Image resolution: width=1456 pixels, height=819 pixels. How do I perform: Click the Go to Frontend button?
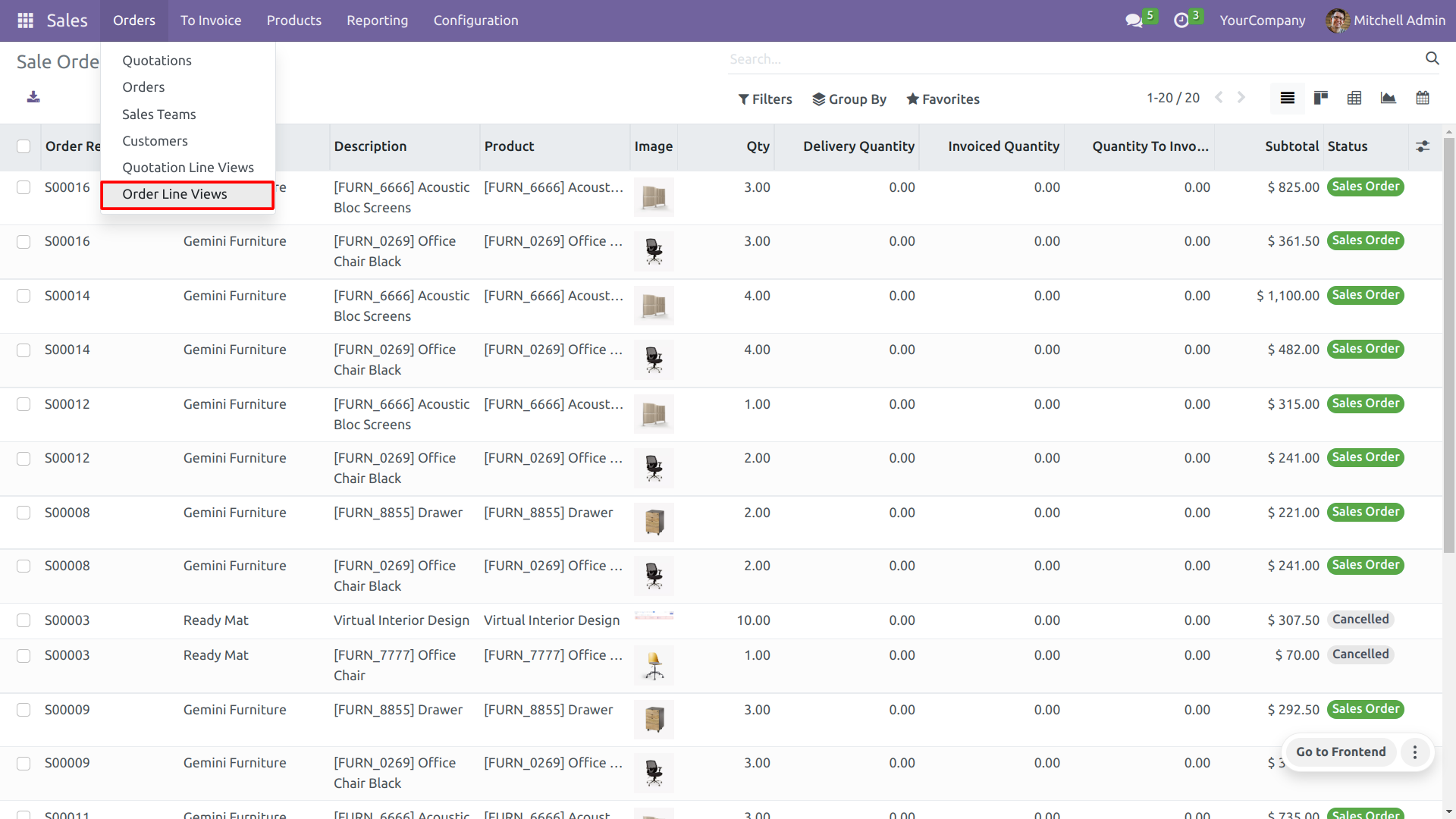tap(1340, 752)
